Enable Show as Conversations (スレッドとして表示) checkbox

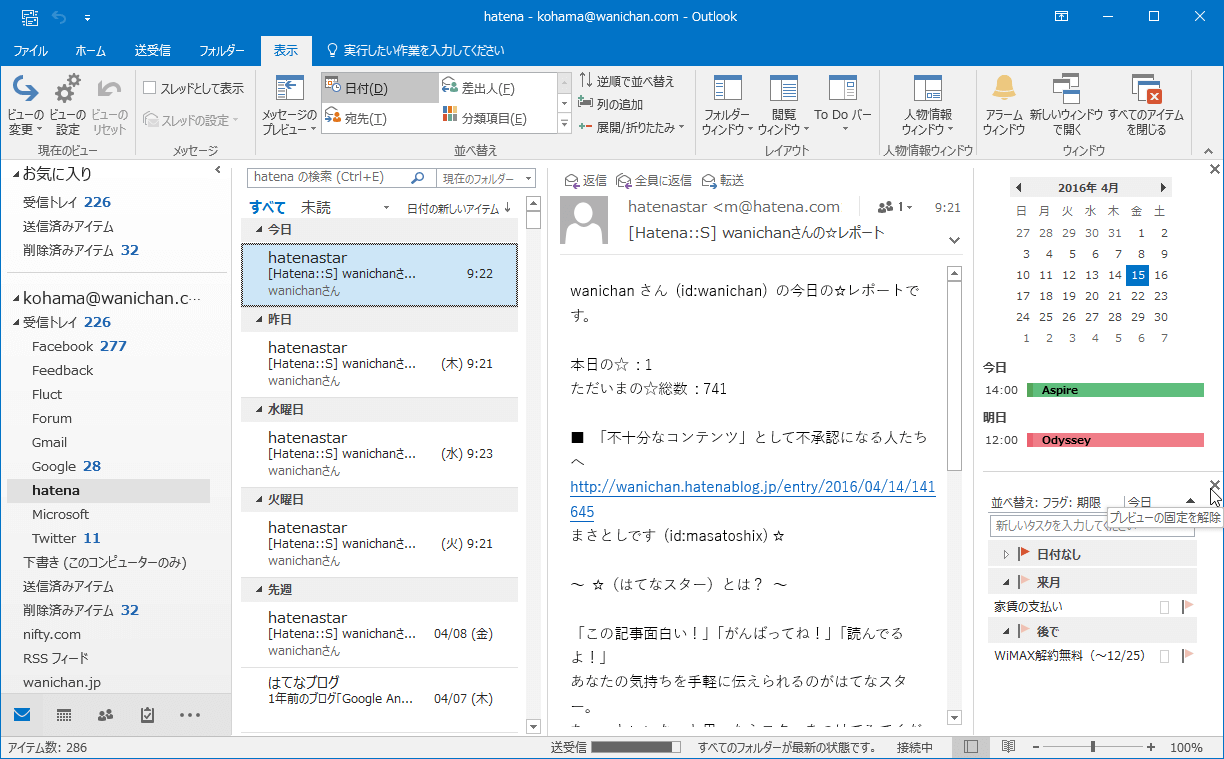coord(150,88)
